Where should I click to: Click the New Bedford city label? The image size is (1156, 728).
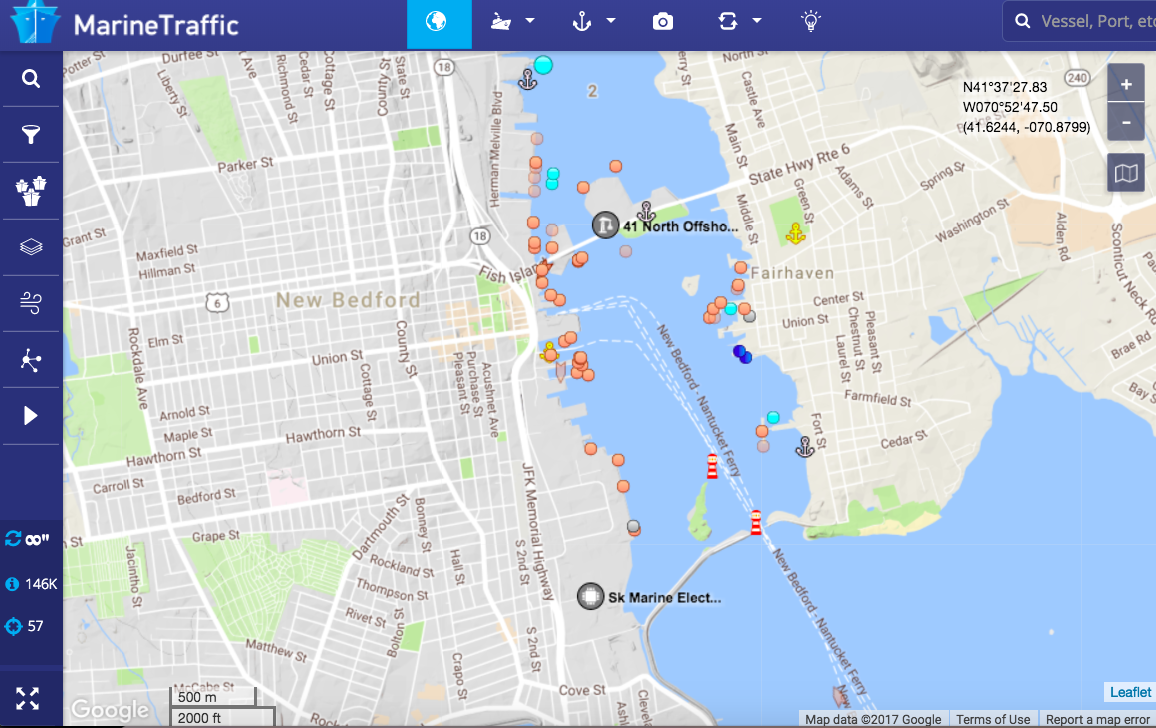(349, 299)
